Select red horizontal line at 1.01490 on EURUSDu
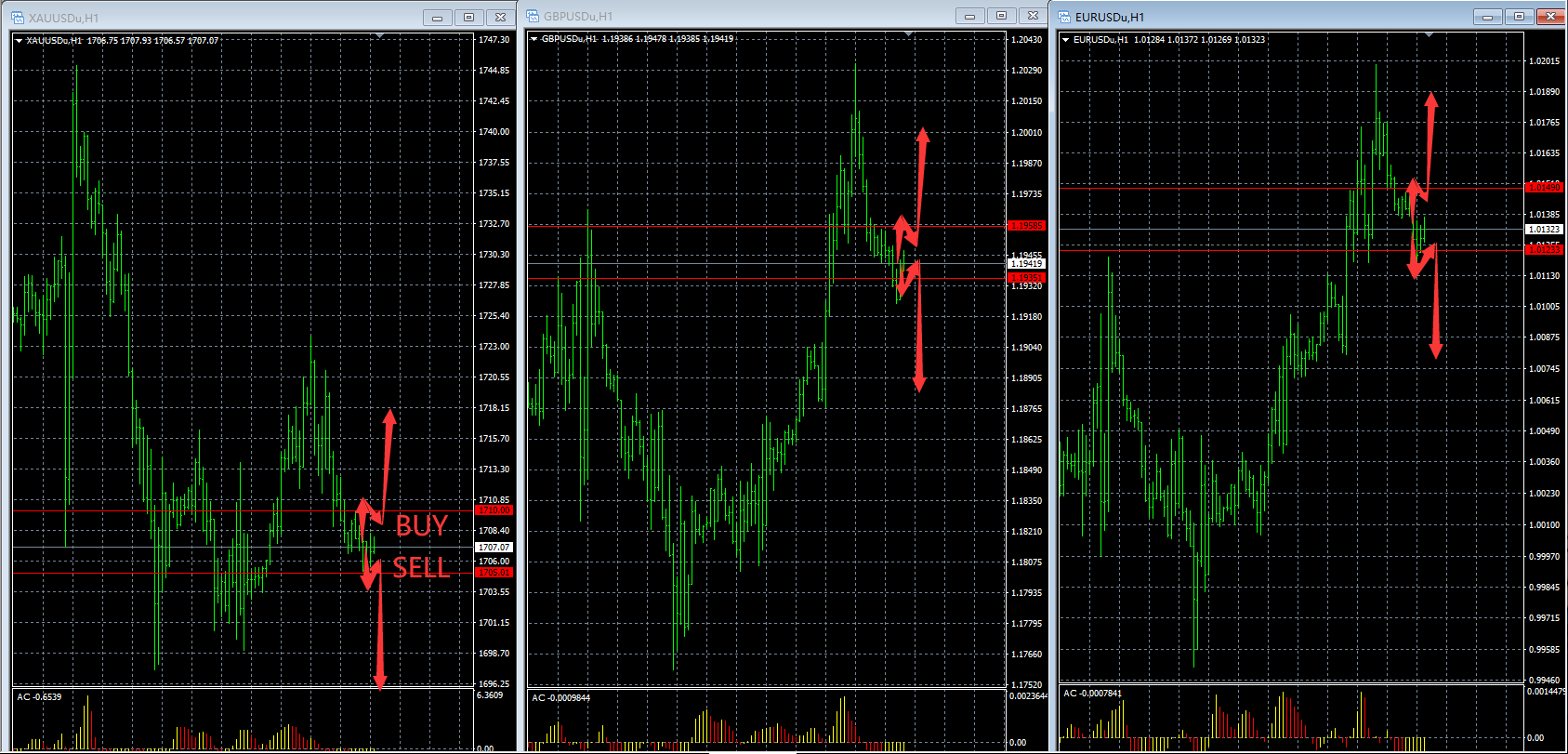This screenshot has width=1568, height=754. pos(1208,188)
